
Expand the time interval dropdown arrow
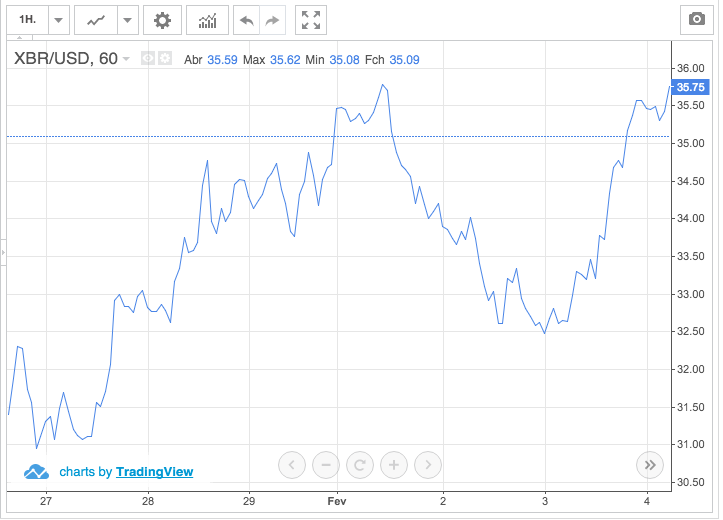click(59, 20)
